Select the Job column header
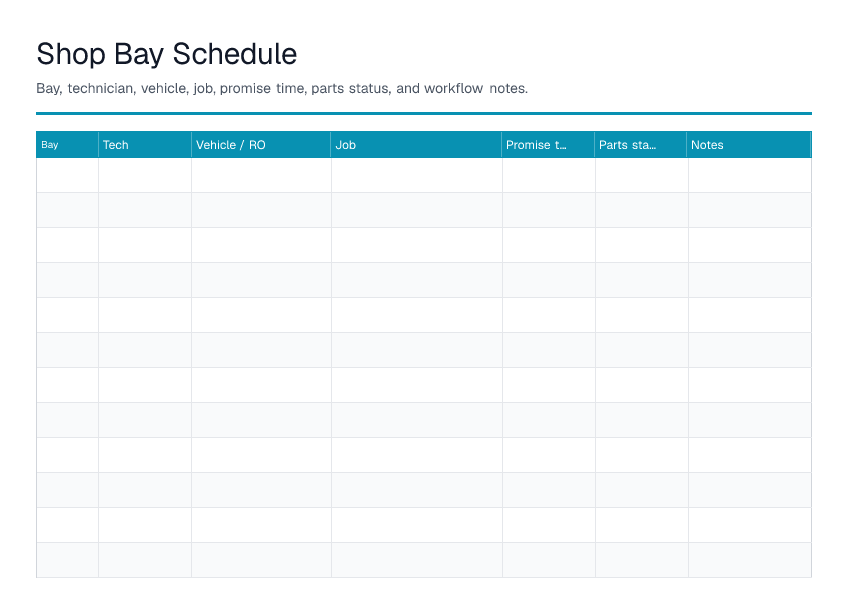The width and height of the screenshot is (848, 600). (416, 144)
